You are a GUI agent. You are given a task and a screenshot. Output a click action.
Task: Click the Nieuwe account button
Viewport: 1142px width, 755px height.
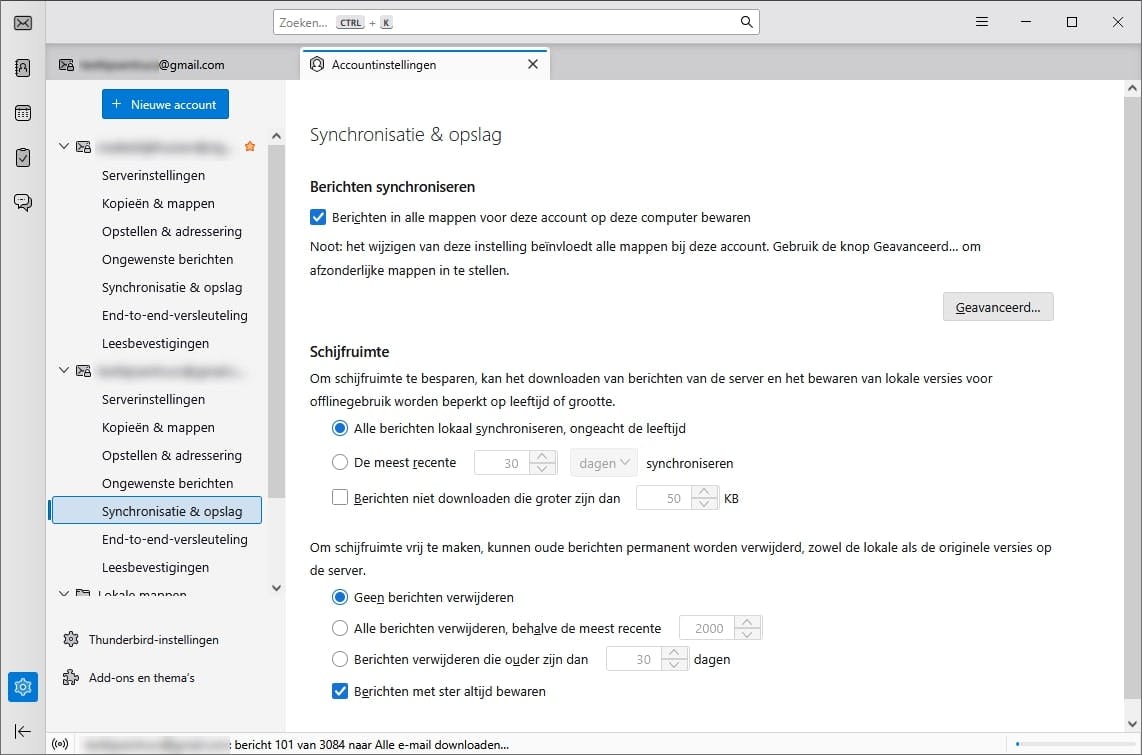tap(165, 103)
